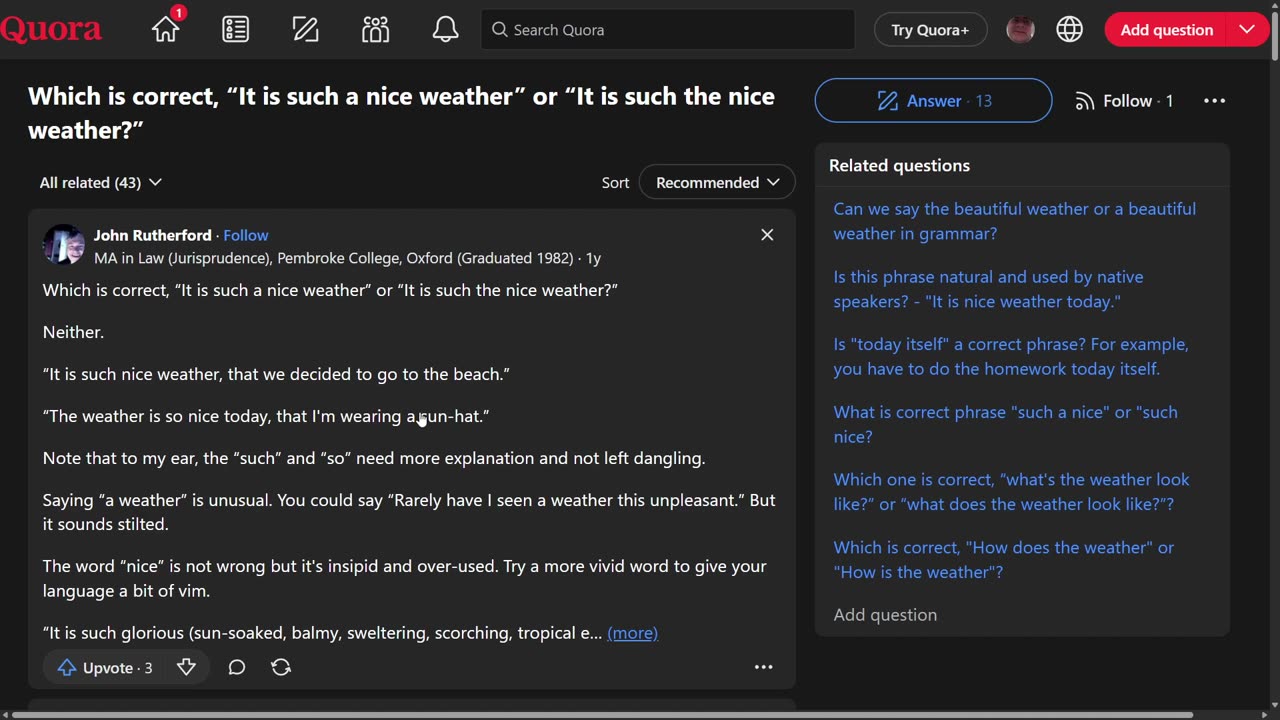Click the Search Quora field
1280x720 pixels.
[x=668, y=30]
